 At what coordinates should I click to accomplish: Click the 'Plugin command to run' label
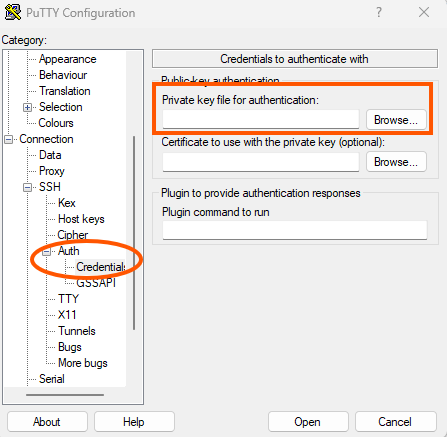tap(216, 212)
